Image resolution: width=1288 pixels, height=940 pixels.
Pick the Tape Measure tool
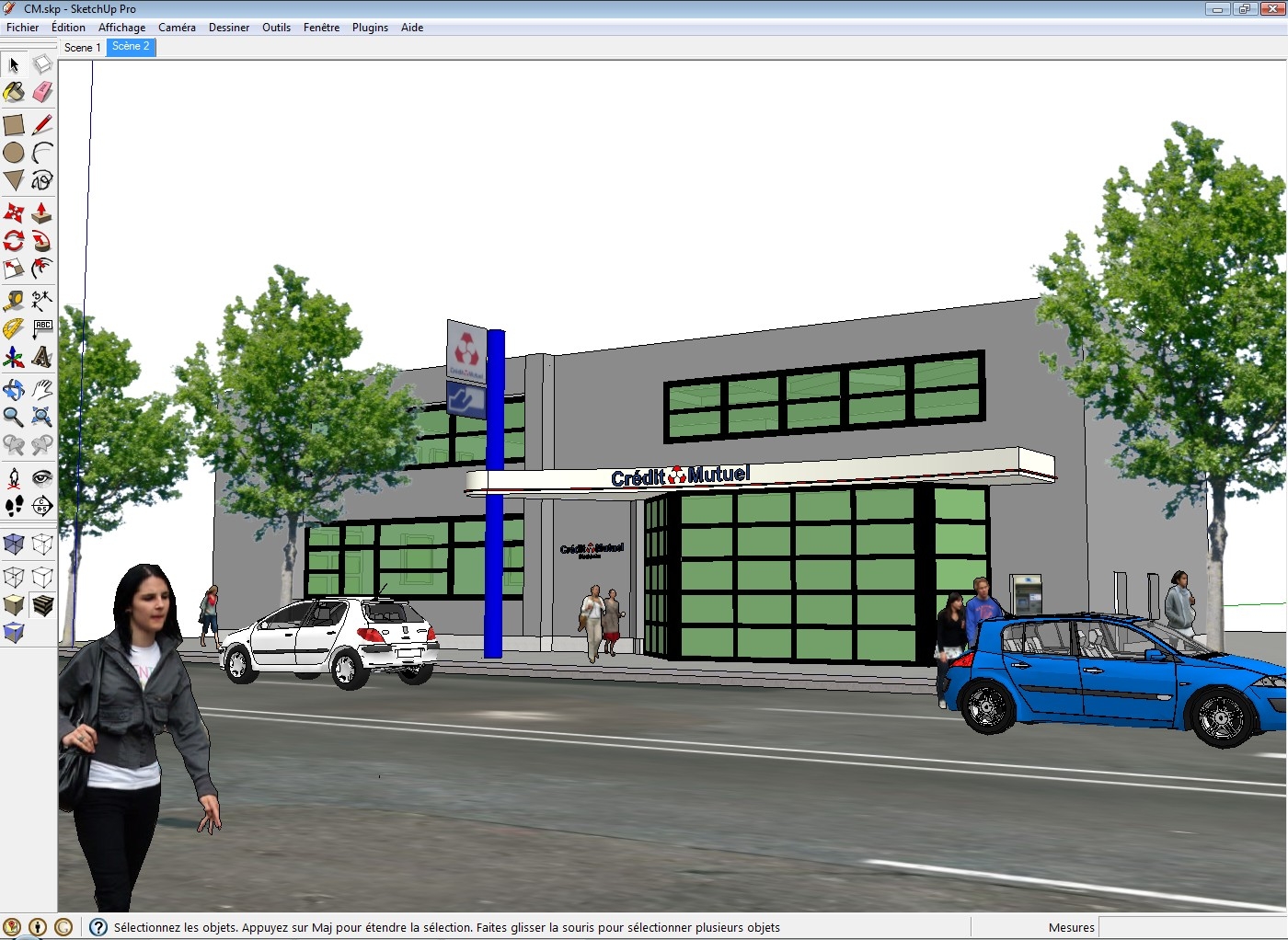(14, 301)
